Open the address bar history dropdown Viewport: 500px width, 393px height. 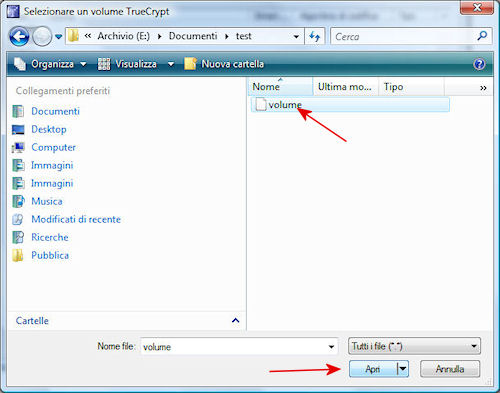point(296,36)
